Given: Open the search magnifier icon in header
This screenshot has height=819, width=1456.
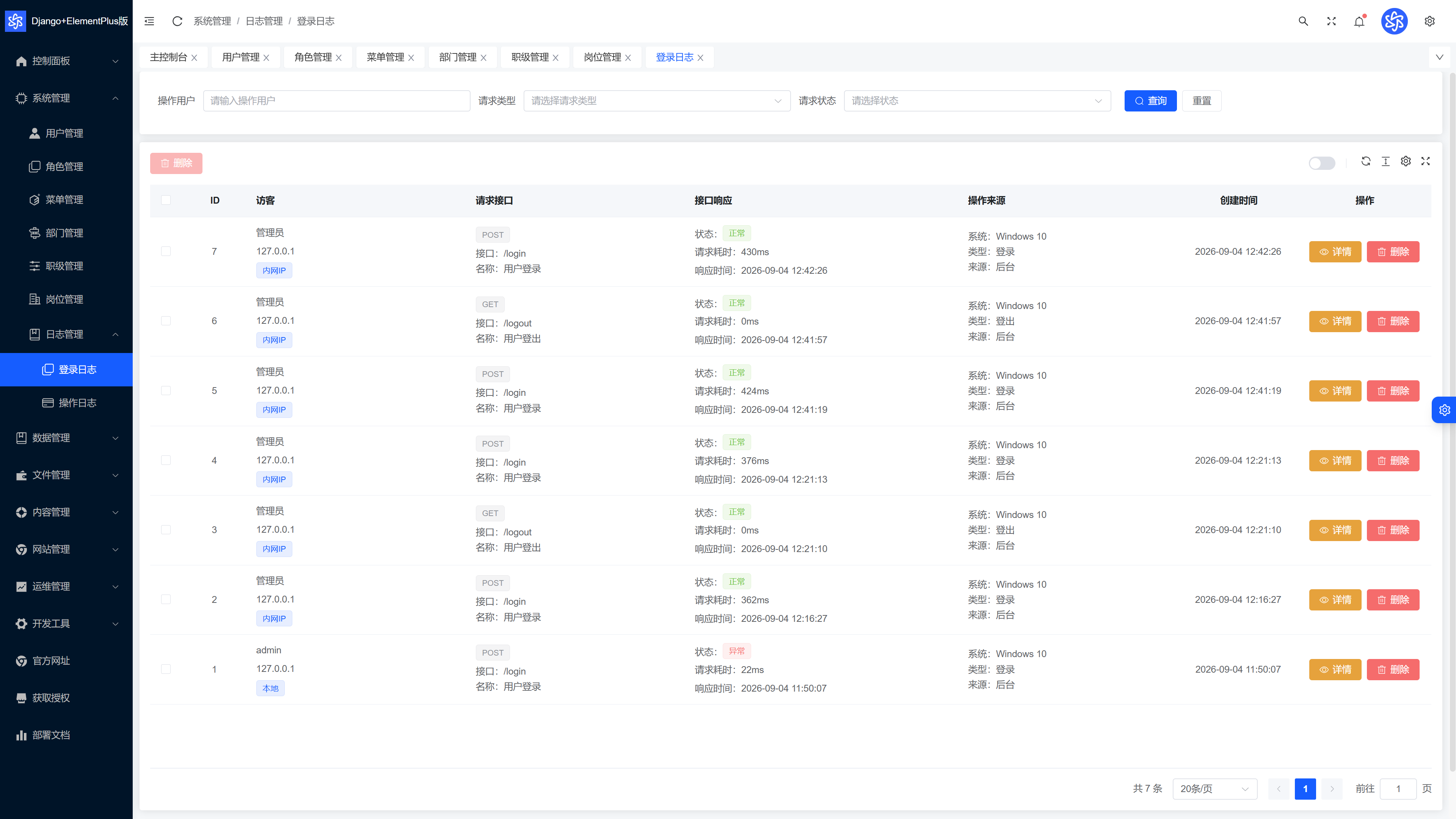Looking at the screenshot, I should pos(1304,21).
